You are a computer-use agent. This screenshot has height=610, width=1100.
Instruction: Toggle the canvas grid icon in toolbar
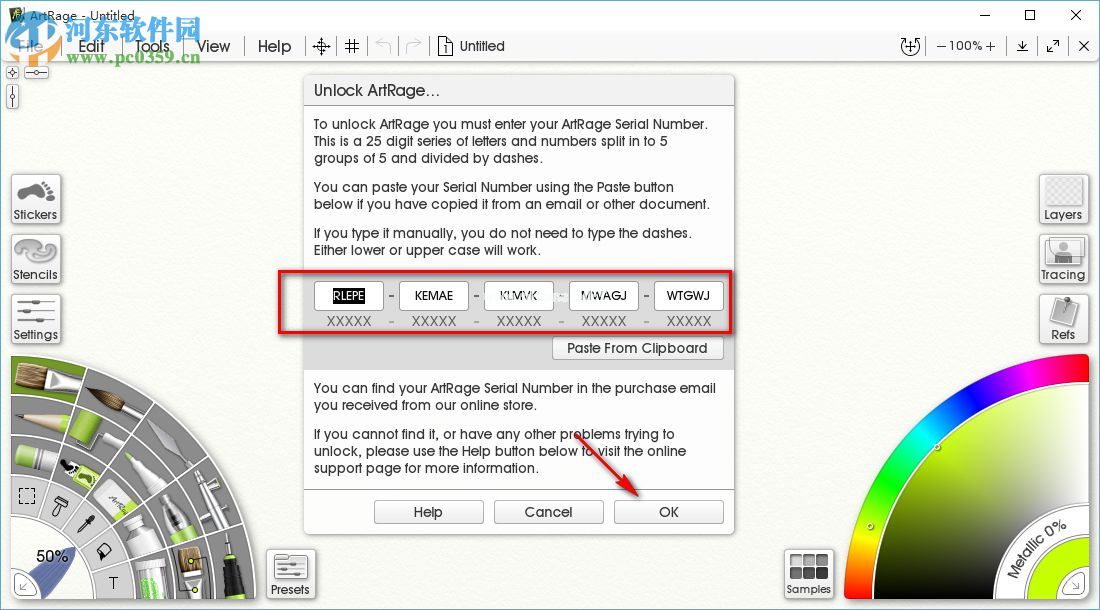point(352,46)
